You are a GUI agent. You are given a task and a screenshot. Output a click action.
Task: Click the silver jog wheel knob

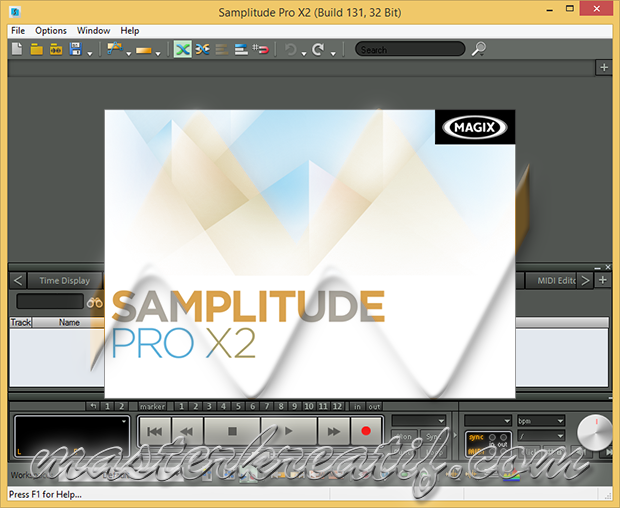[595, 432]
